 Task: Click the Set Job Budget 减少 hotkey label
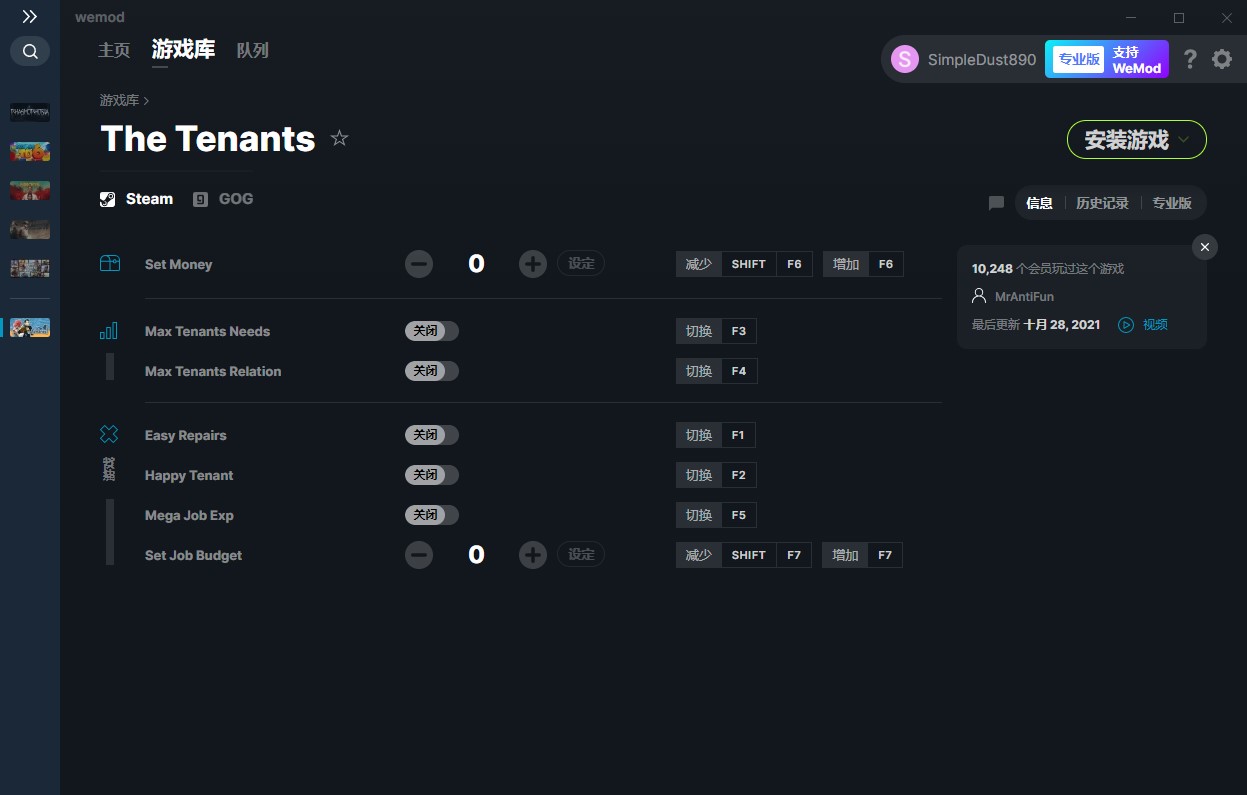699,555
